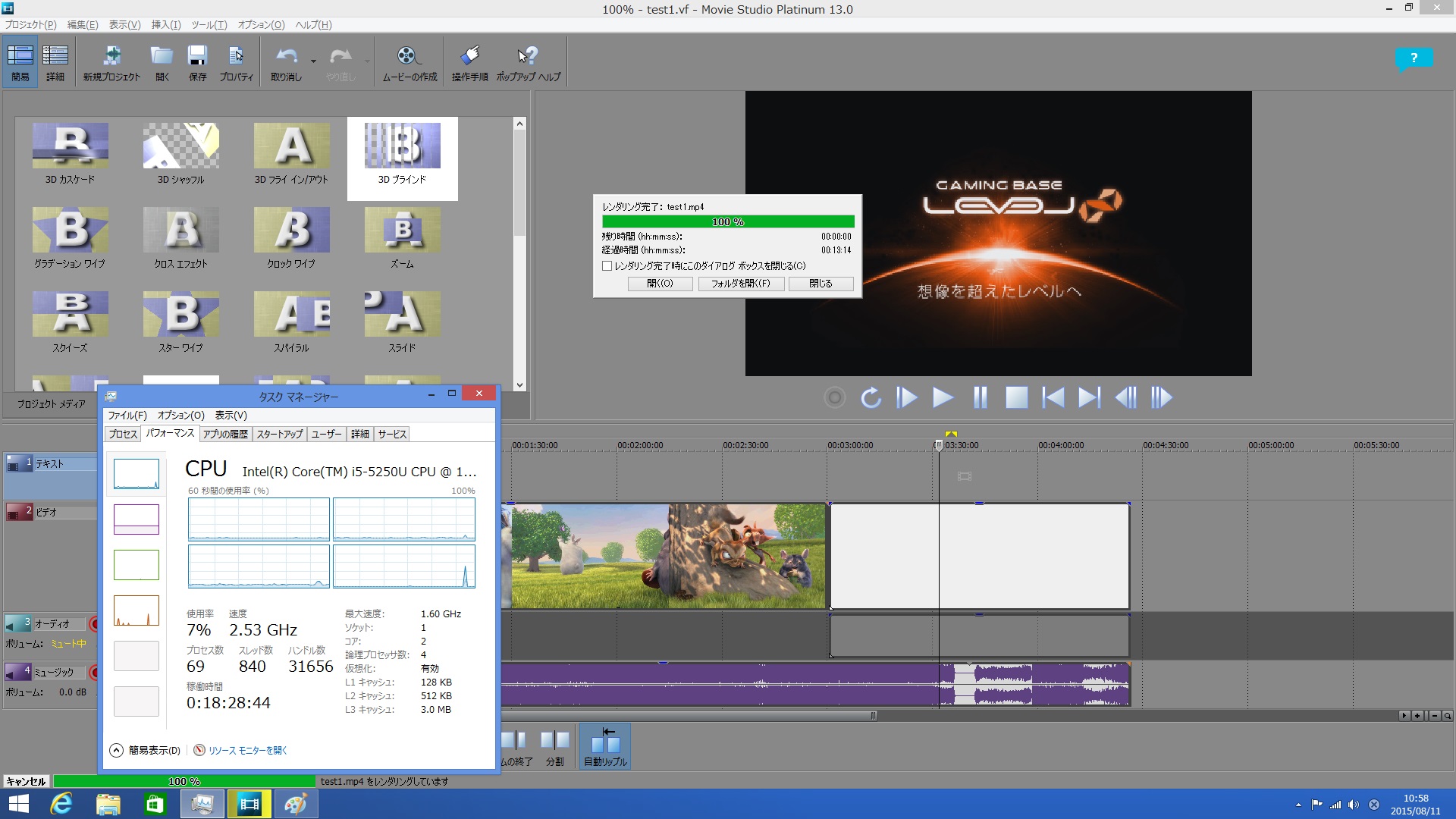The width and height of the screenshot is (1456, 819).
Task: Create a new project with 新規プロジェクト
Action: pos(111,62)
